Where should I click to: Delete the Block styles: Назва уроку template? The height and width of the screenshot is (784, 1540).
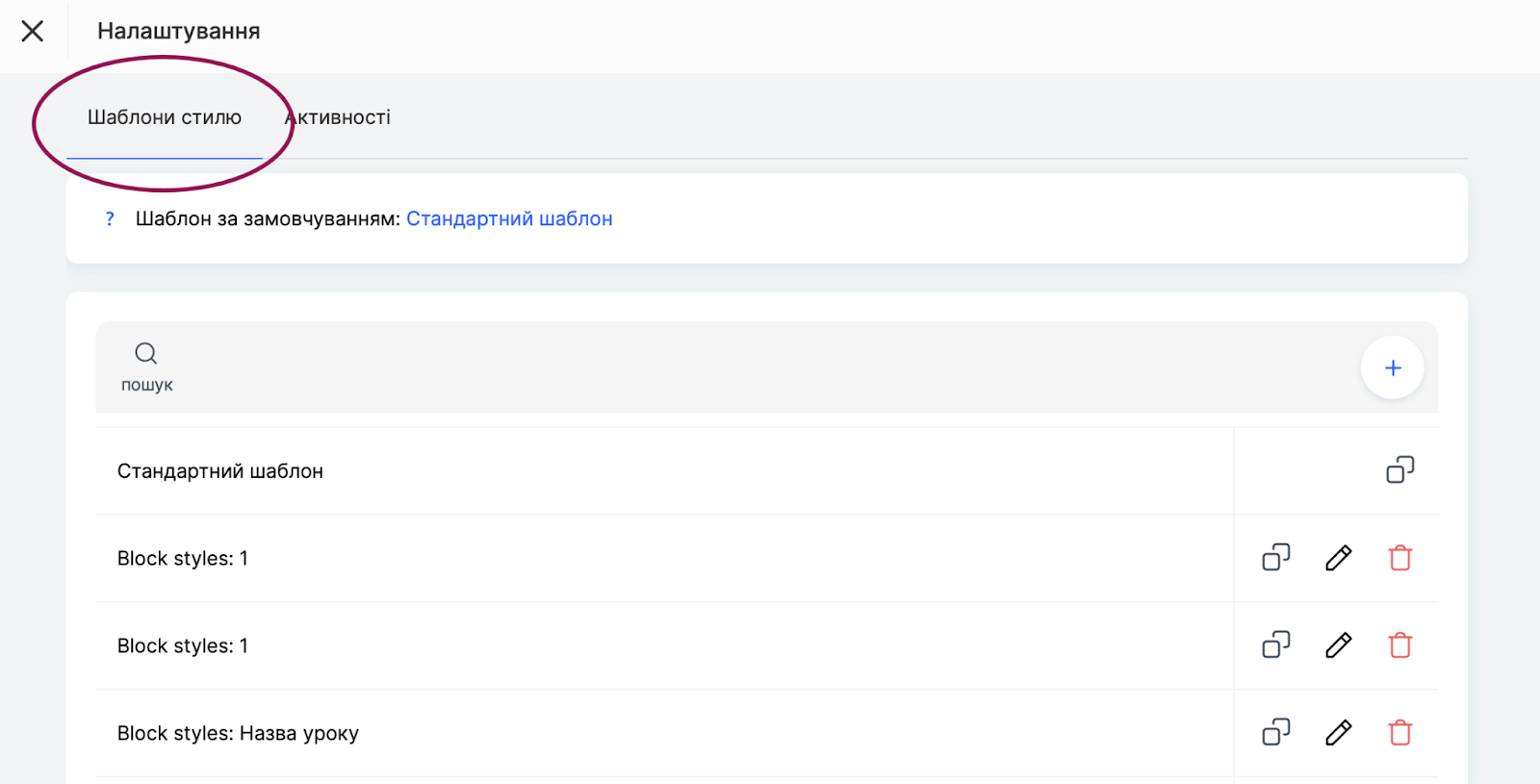(x=1399, y=733)
